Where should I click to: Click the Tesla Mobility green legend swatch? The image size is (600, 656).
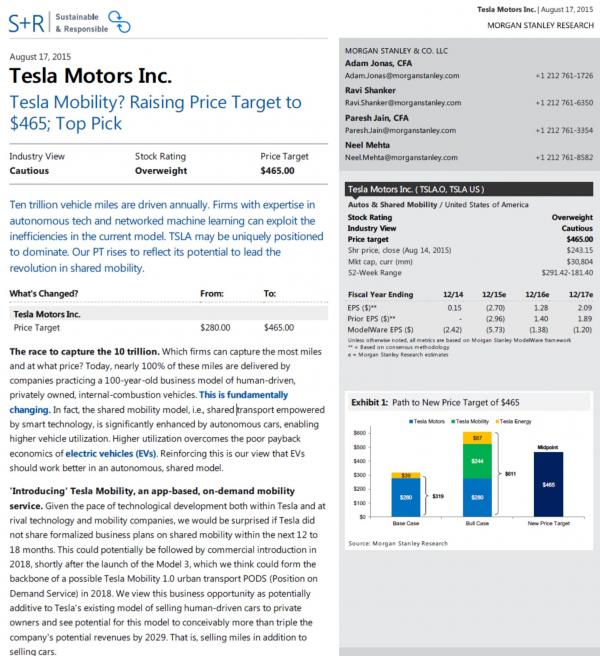(x=453, y=422)
